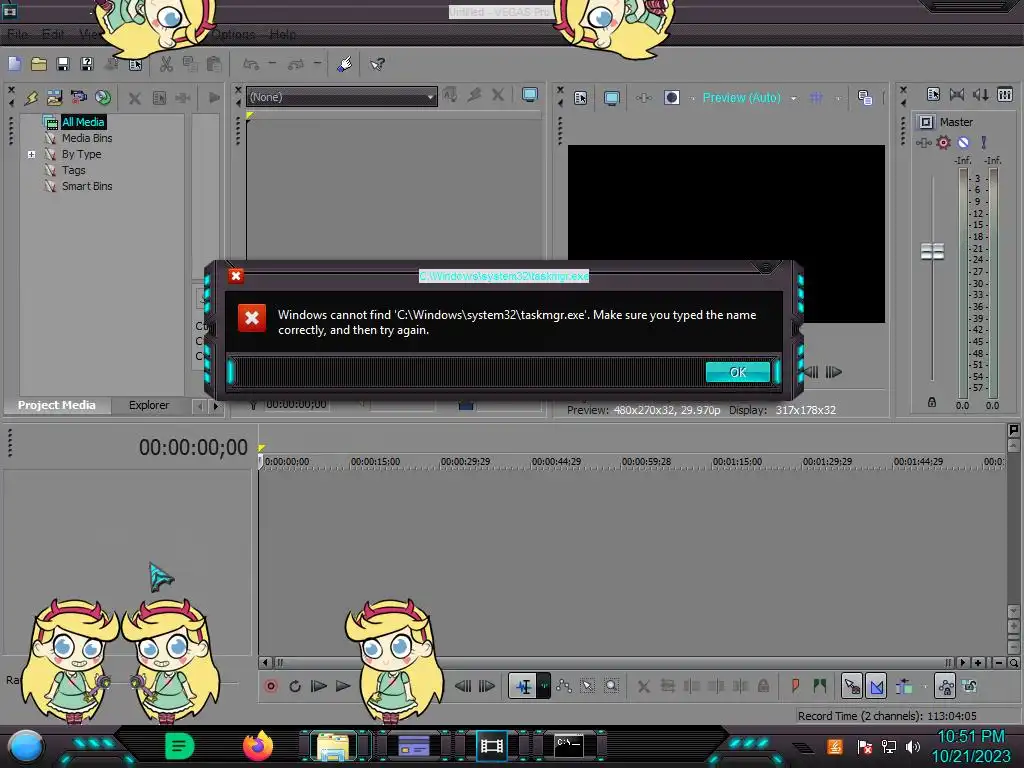This screenshot has width=1024, height=768.
Task: Click the Save As icon in the toolbar
Action: tap(86, 63)
